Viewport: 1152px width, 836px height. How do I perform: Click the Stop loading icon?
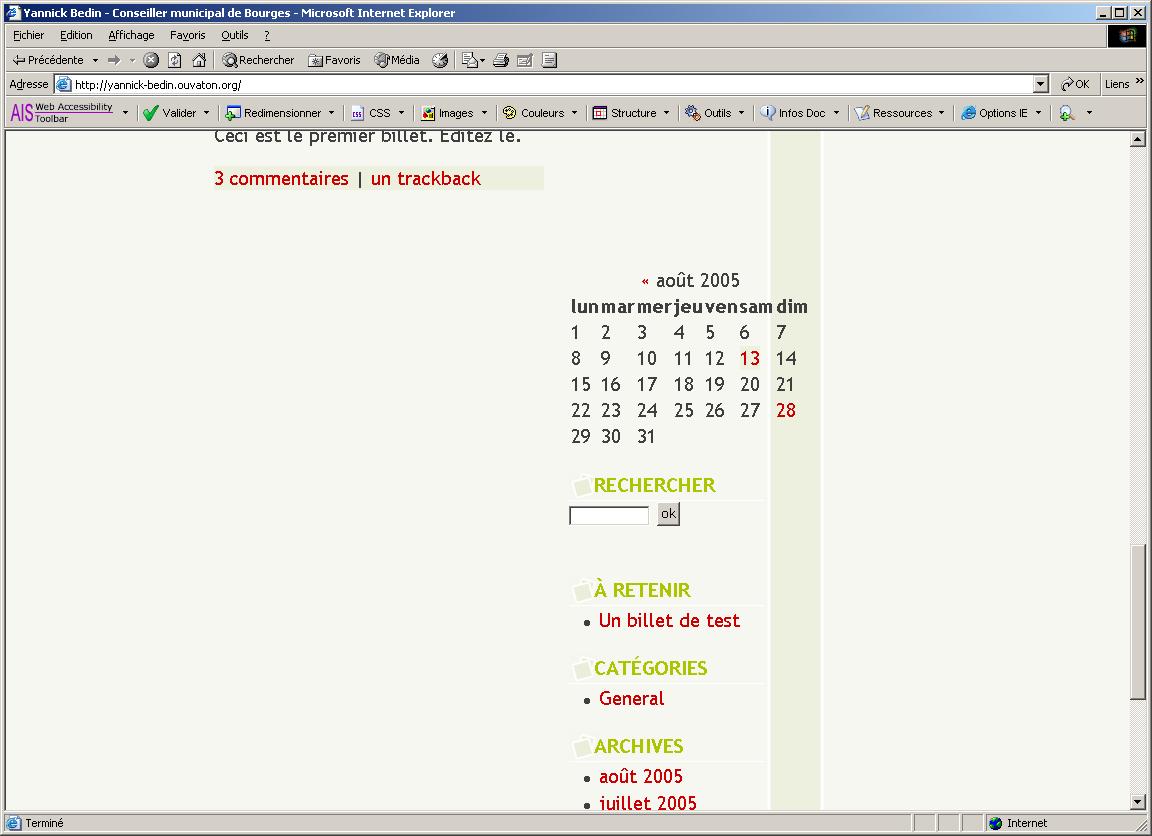[x=151, y=60]
